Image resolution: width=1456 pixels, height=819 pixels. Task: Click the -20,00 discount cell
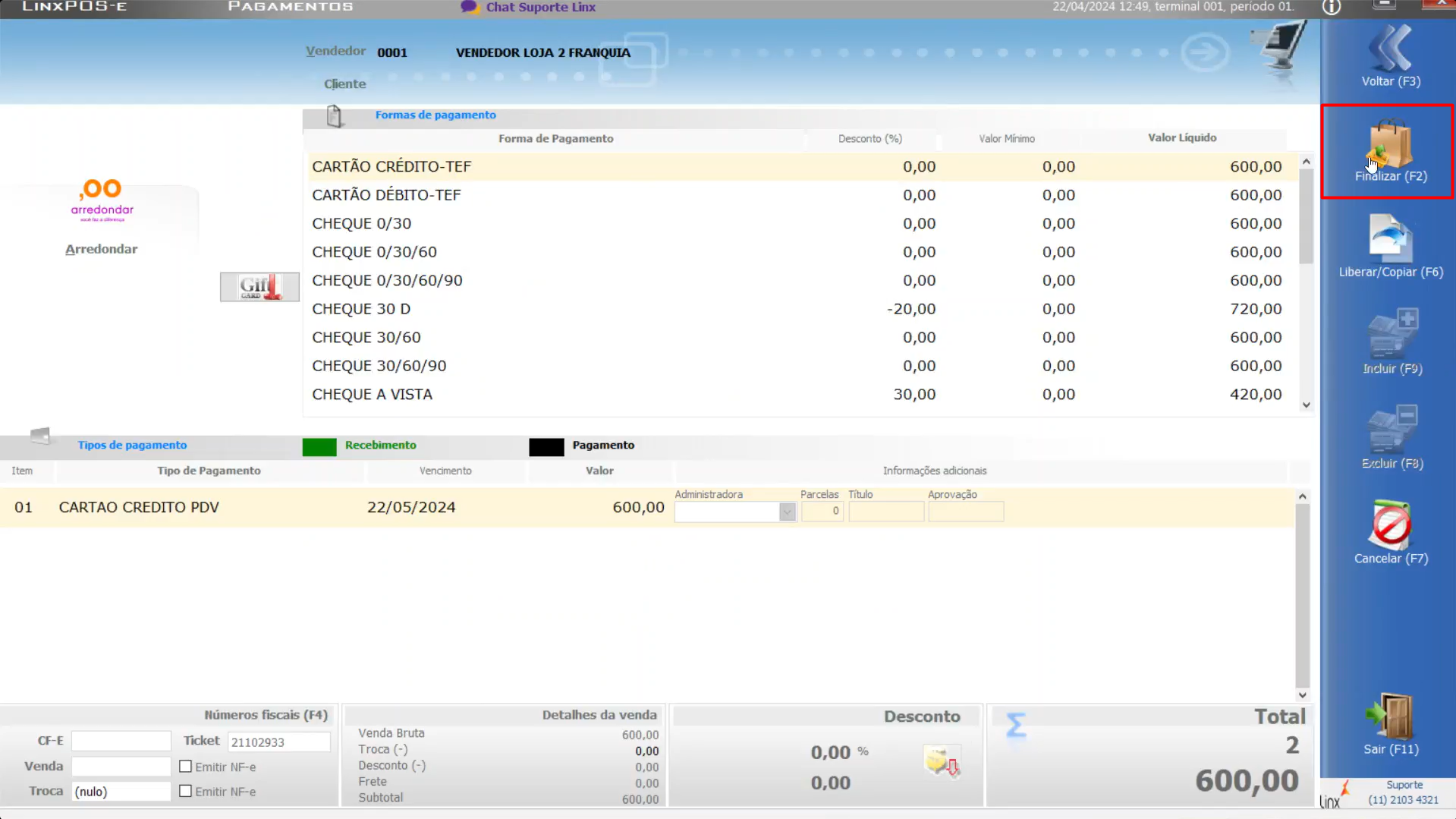click(911, 309)
